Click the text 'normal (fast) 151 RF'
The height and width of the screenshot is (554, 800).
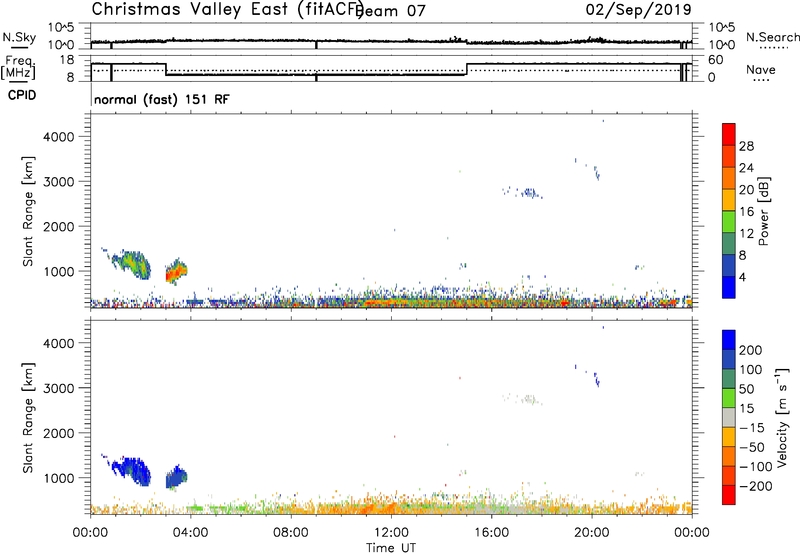pyautogui.click(x=162, y=99)
